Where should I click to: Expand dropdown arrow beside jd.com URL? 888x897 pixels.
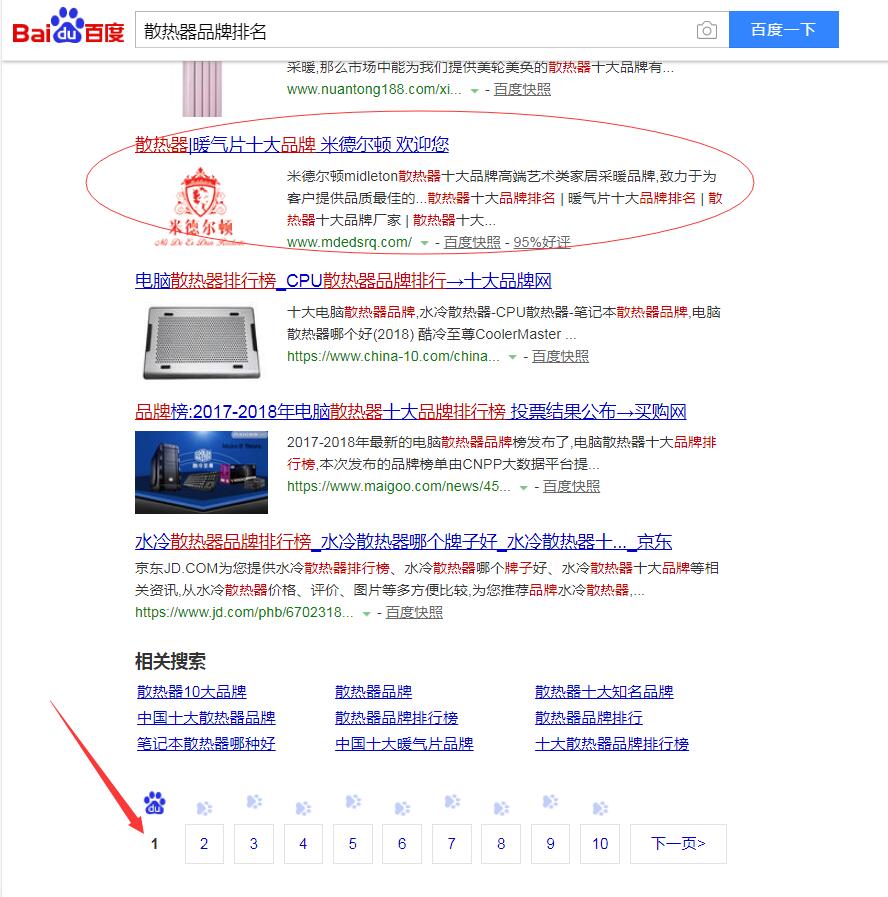click(x=367, y=613)
